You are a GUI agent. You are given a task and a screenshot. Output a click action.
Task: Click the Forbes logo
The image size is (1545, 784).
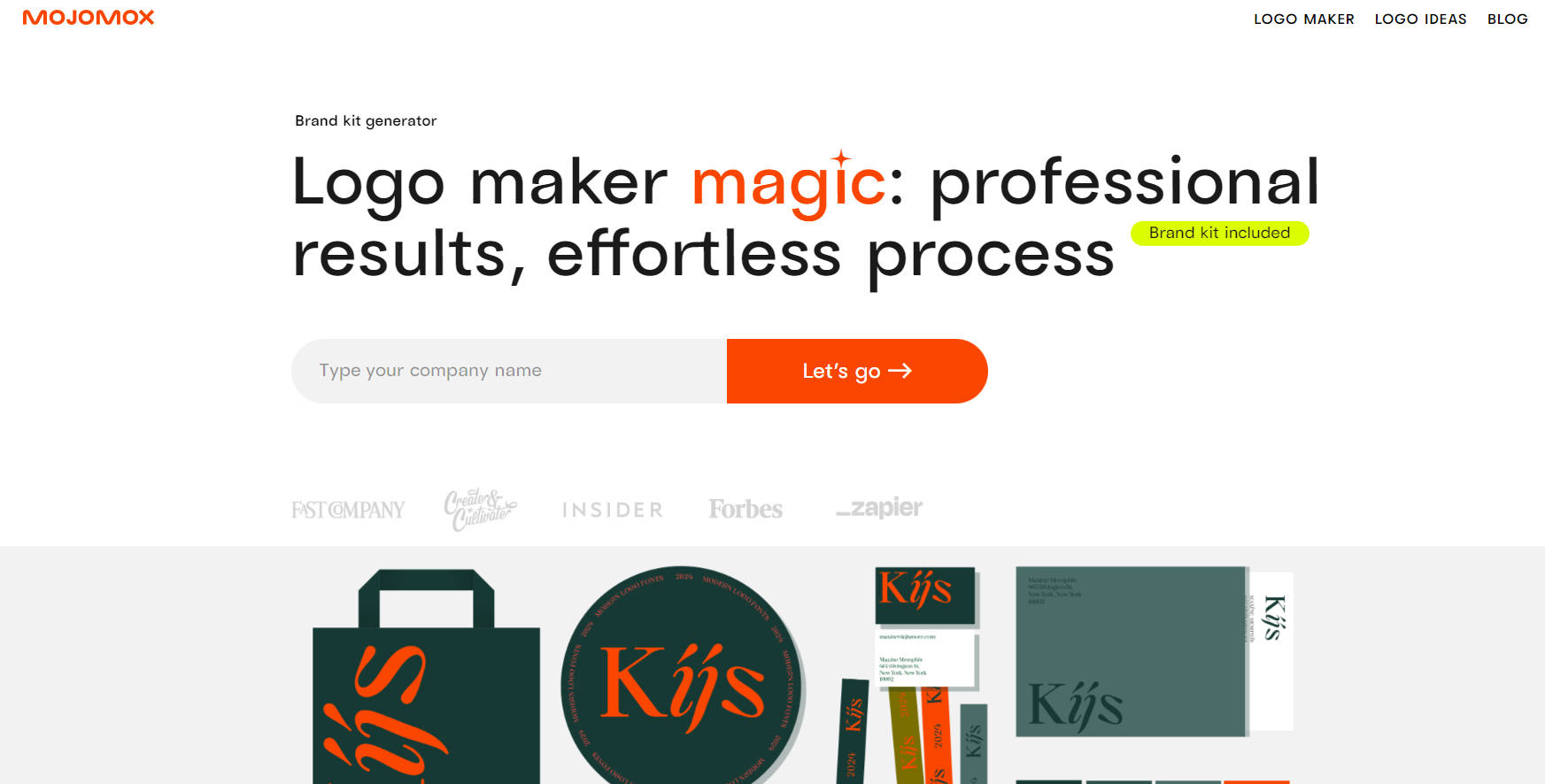point(745,509)
